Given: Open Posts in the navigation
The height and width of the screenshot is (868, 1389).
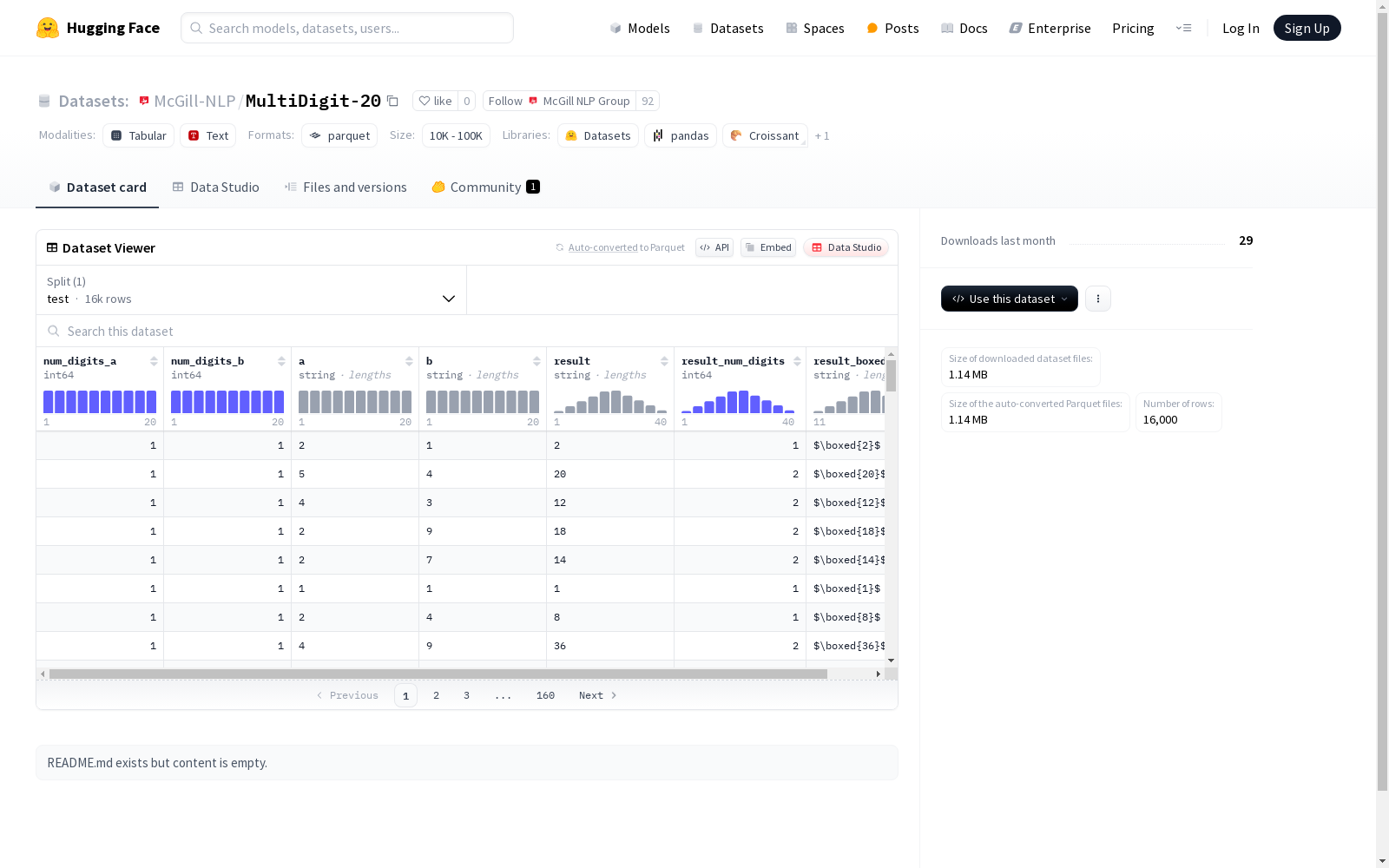Looking at the screenshot, I should tap(892, 28).
